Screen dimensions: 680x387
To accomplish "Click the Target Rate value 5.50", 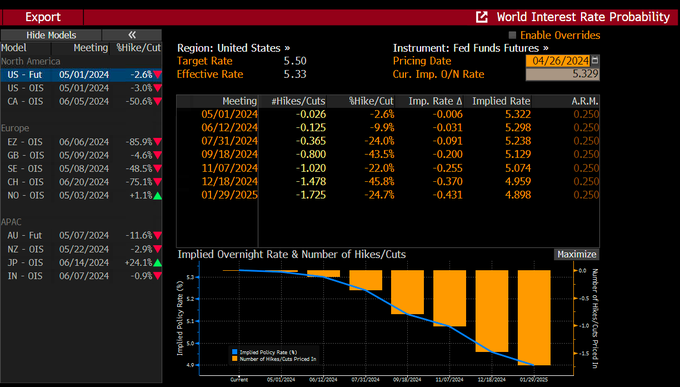I will pyautogui.click(x=295, y=61).
